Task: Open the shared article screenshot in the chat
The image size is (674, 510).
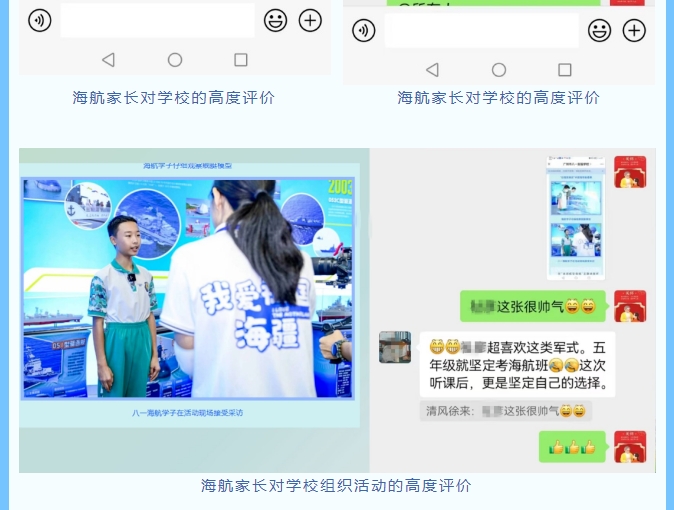Action: click(576, 217)
